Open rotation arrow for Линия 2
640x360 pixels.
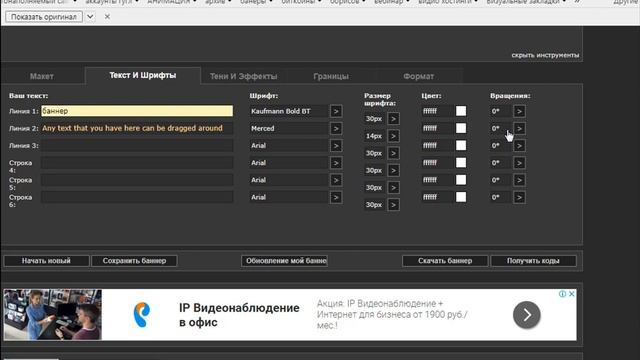[x=519, y=129]
